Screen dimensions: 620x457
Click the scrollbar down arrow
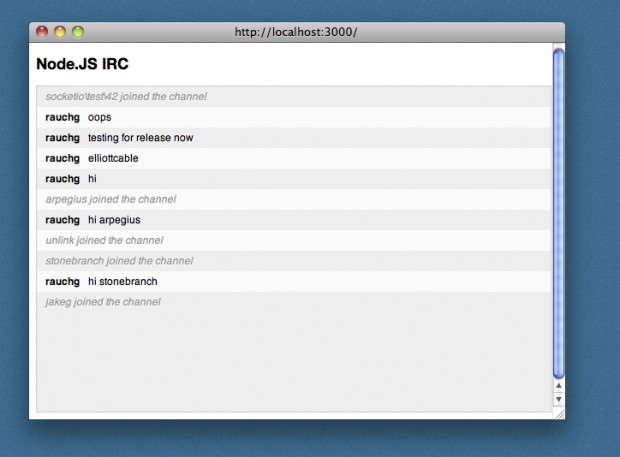click(x=558, y=399)
